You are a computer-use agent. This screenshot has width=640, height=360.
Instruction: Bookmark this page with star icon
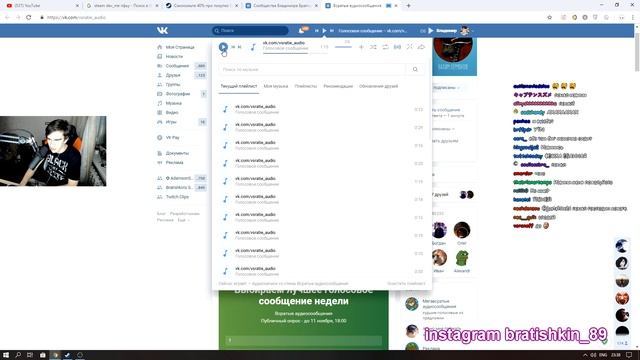549,17
